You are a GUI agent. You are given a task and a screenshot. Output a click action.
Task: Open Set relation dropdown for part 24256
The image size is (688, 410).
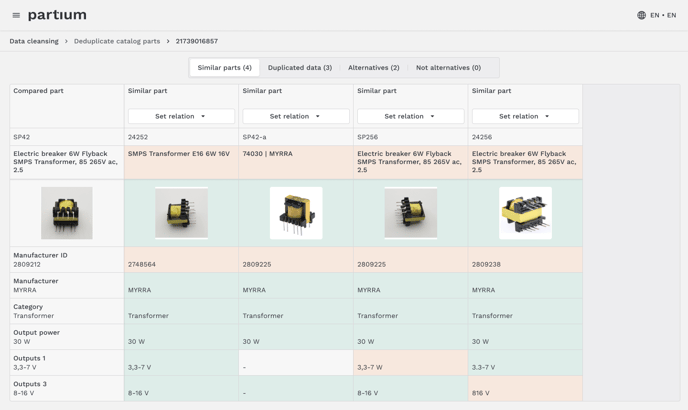point(525,116)
